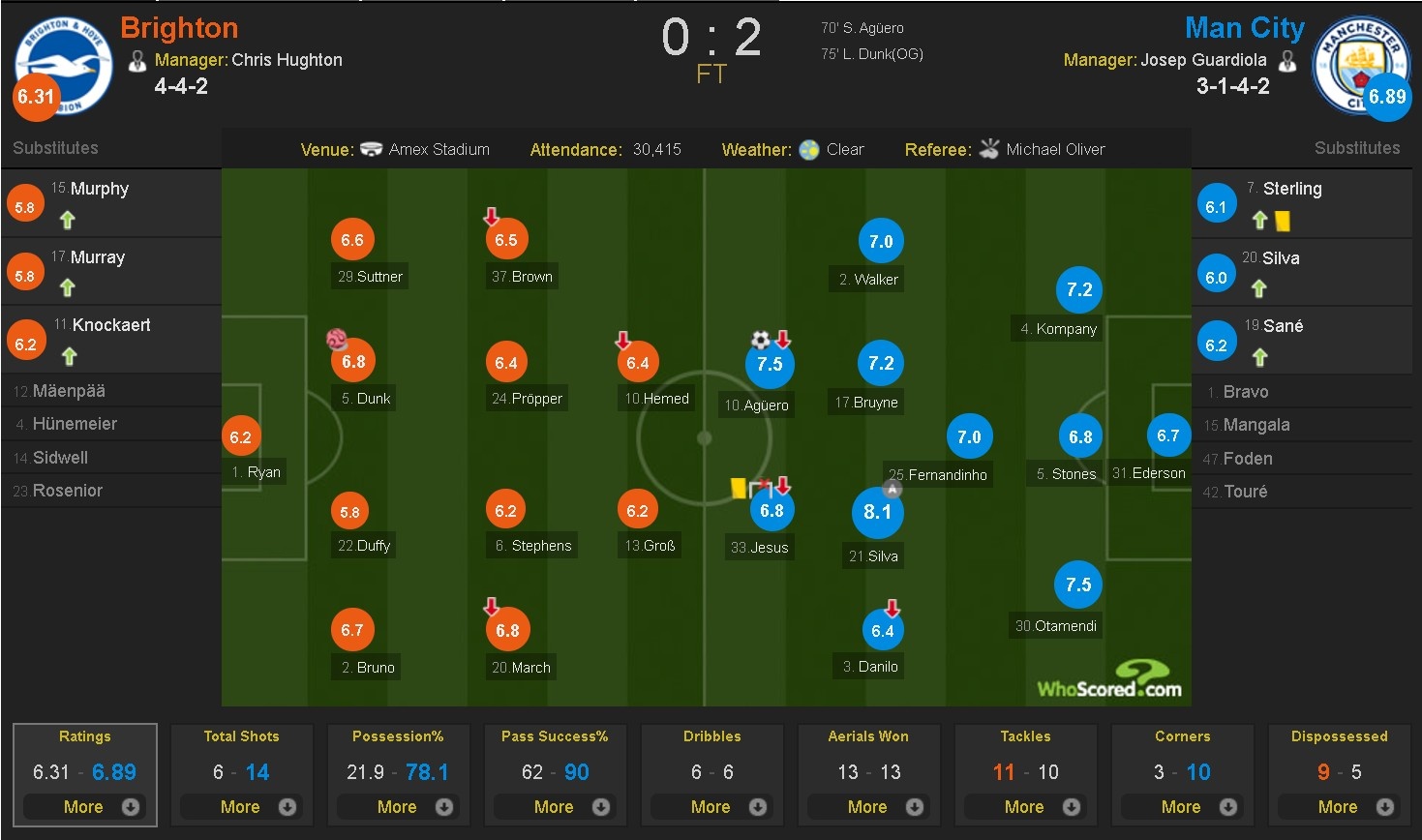Click the green sub-on arrow under Murphy
1422x840 pixels.
tap(68, 220)
